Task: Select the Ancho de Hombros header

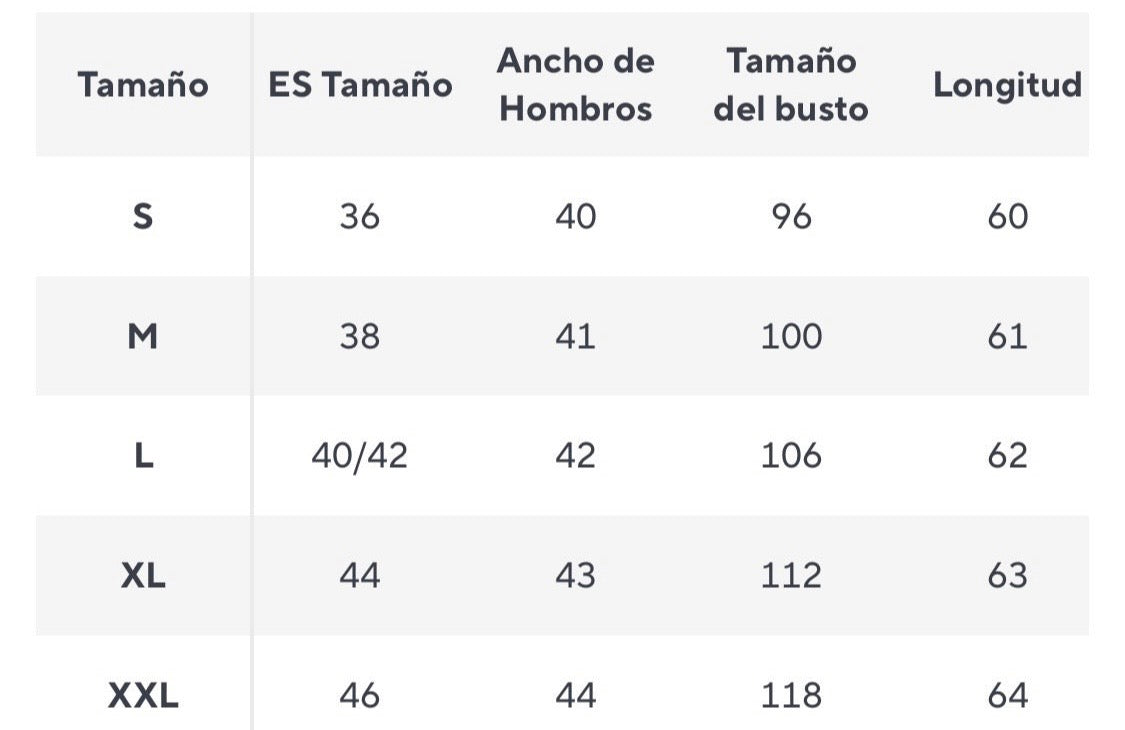Action: (x=576, y=85)
